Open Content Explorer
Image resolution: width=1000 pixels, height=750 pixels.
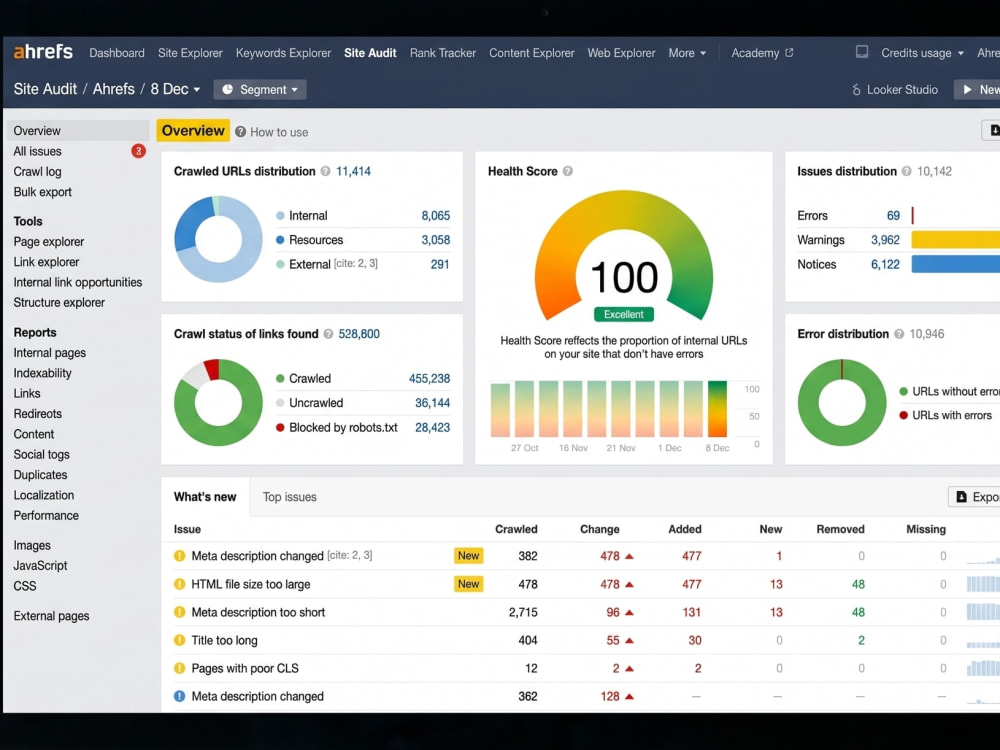[x=531, y=53]
